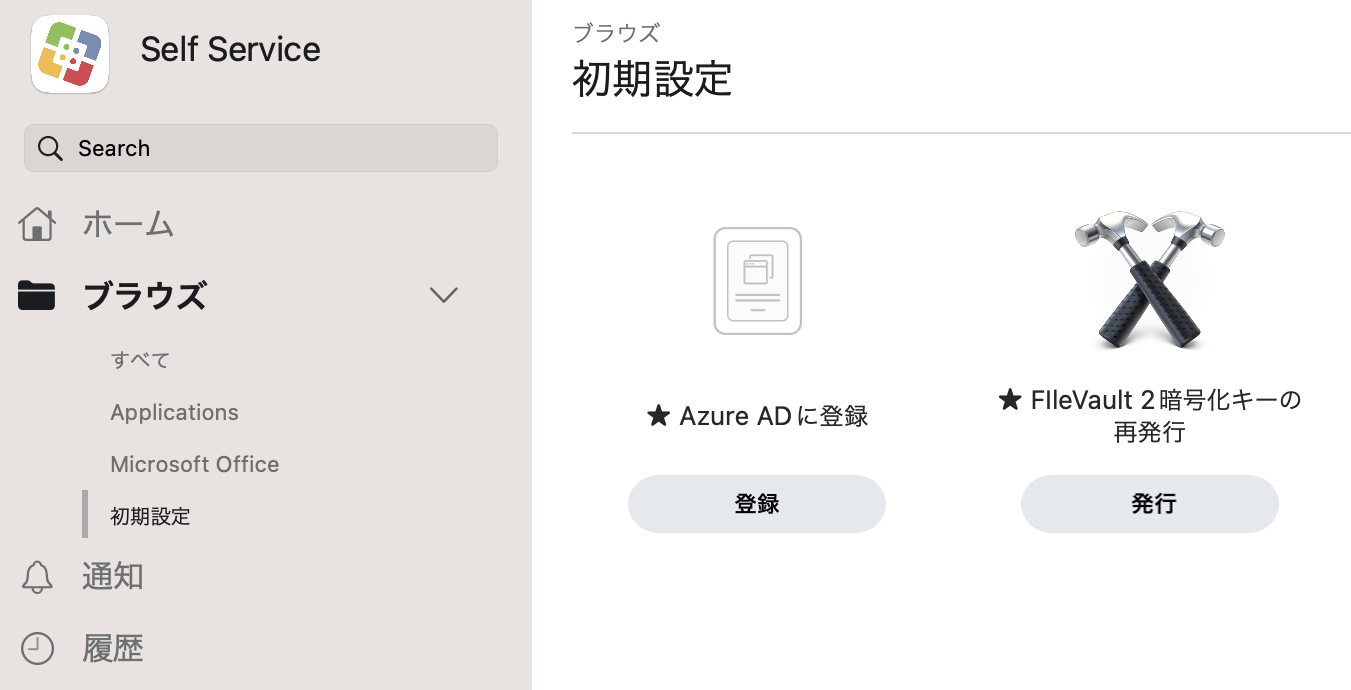
Task: Click the Azure AD に登録 title
Action: [757, 416]
